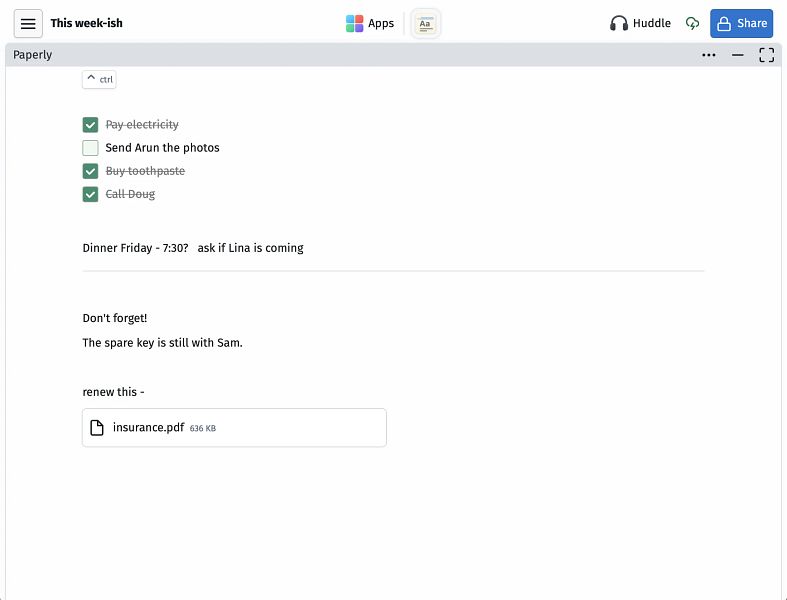Check the Send Arun the photos checkbox
The height and width of the screenshot is (600, 787).
tap(90, 148)
